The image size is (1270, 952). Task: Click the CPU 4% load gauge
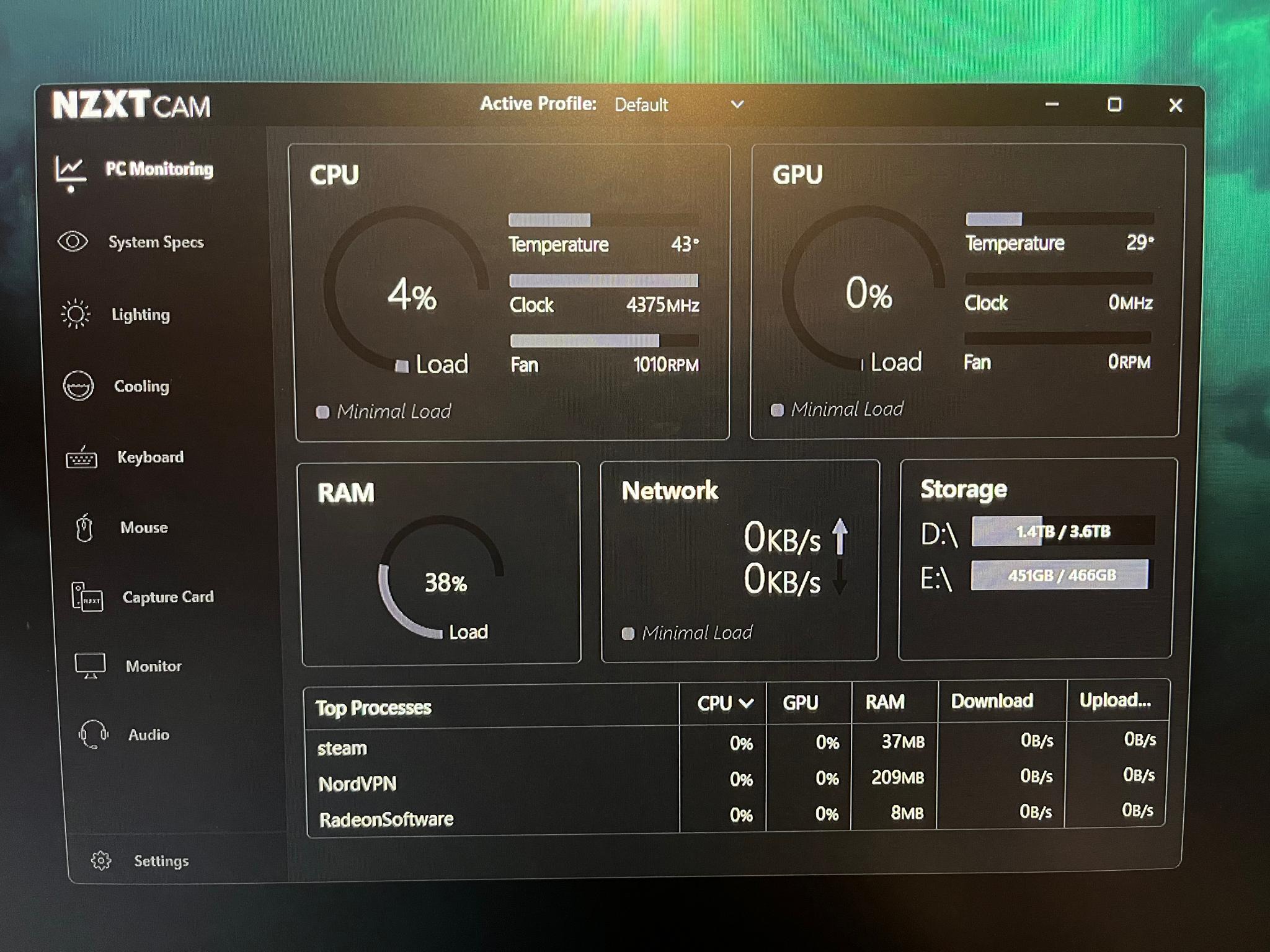point(406,289)
